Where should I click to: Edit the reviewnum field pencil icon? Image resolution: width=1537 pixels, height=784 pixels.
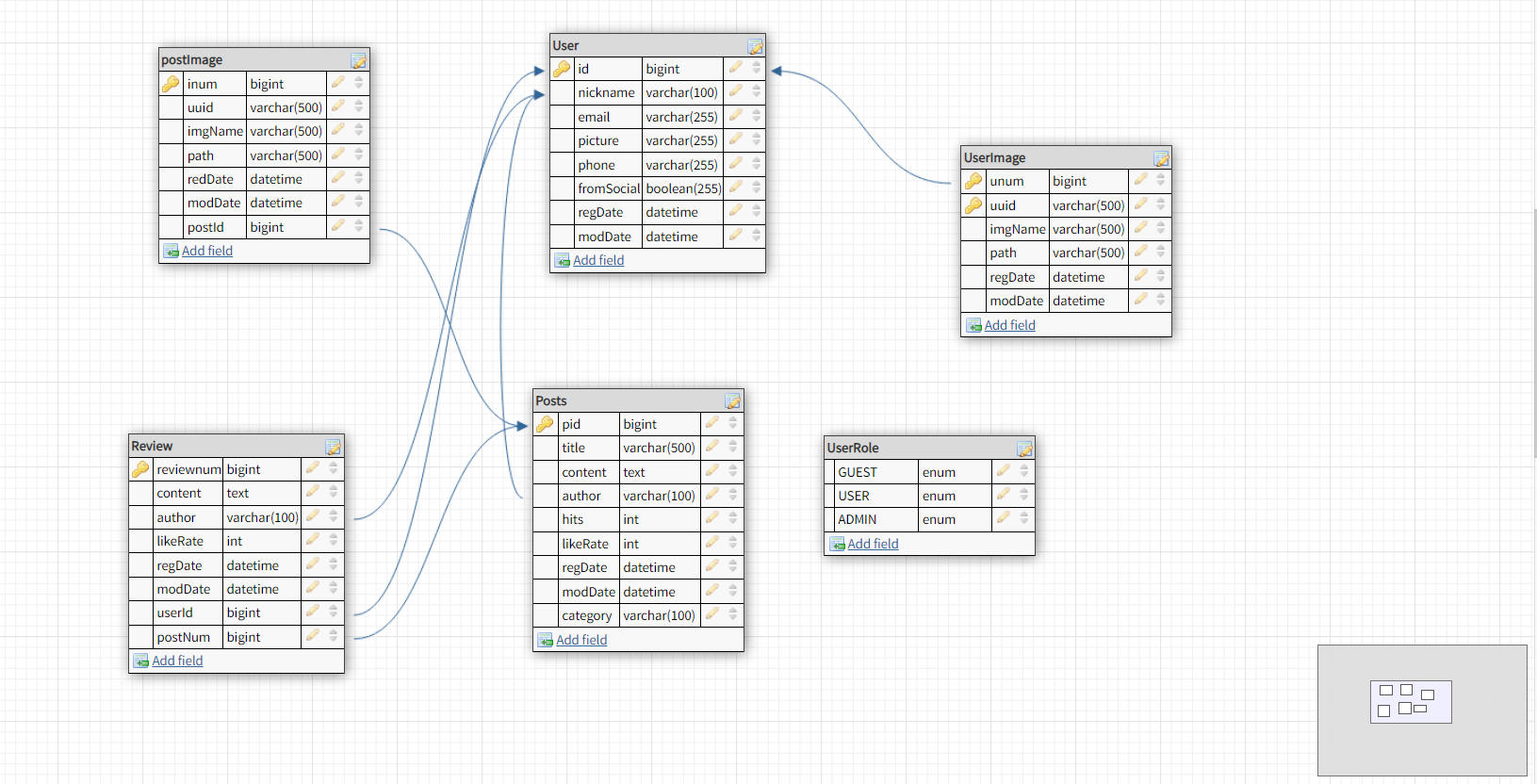click(x=312, y=468)
